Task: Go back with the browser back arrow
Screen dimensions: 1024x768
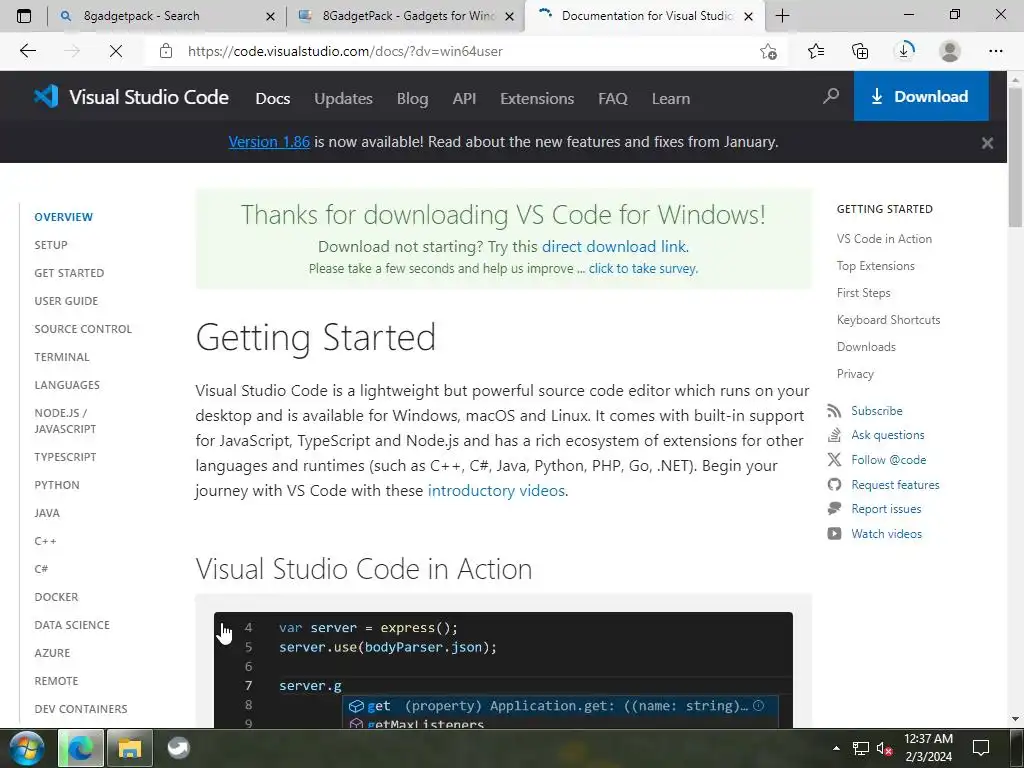Action: click(27, 51)
